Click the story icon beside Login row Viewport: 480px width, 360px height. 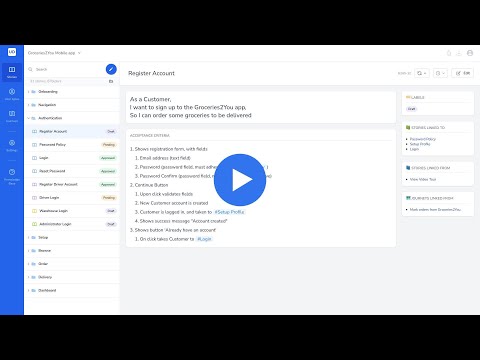click(x=34, y=158)
